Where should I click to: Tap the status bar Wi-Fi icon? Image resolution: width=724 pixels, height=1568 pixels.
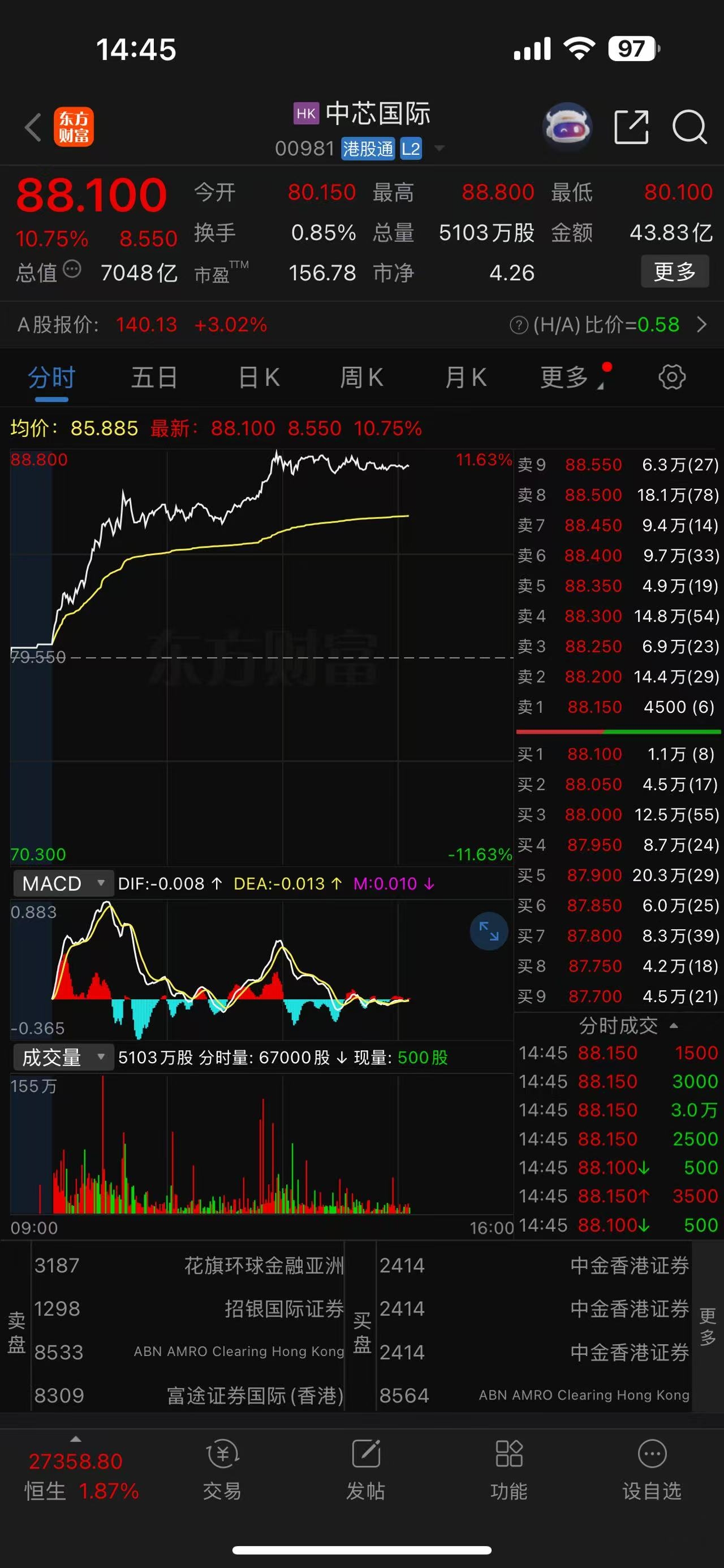point(579,48)
